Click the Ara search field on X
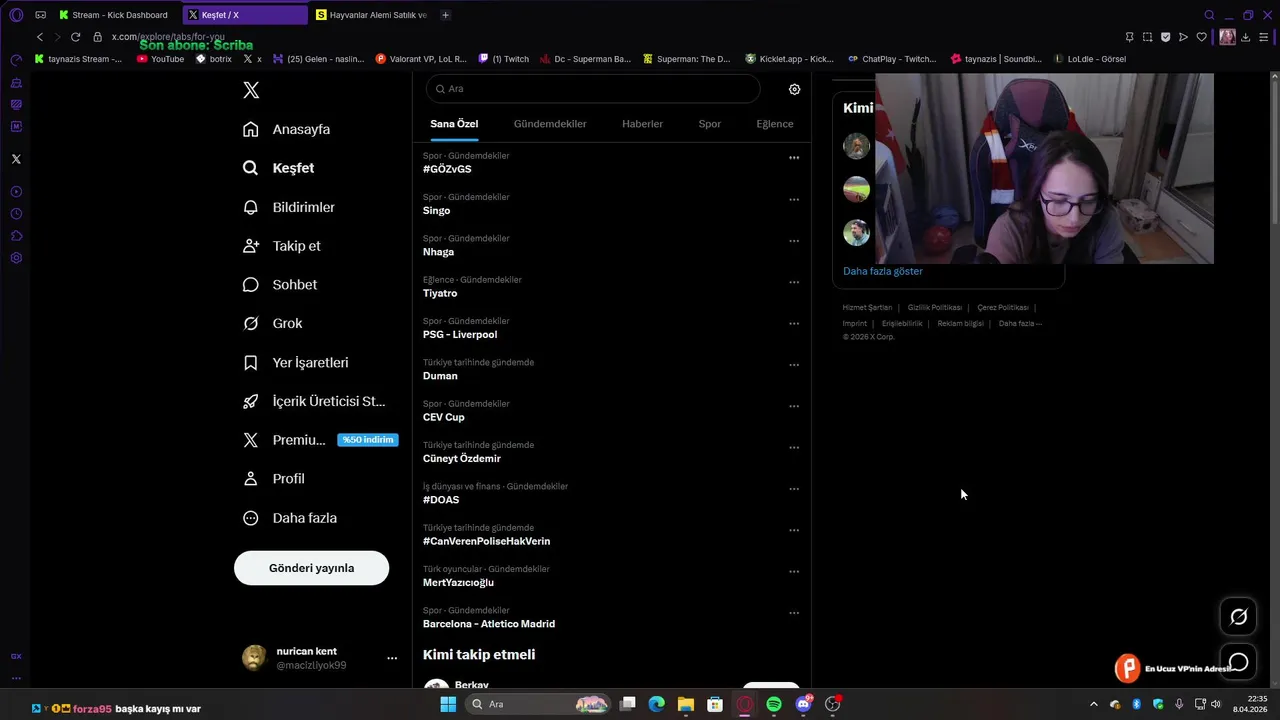1280x720 pixels. click(593, 89)
